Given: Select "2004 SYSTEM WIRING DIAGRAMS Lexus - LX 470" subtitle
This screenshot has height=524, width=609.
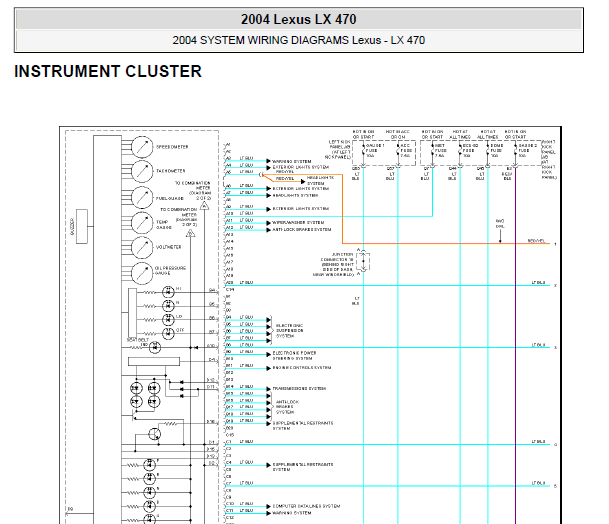Looking at the screenshot, I should click(x=298, y=40).
